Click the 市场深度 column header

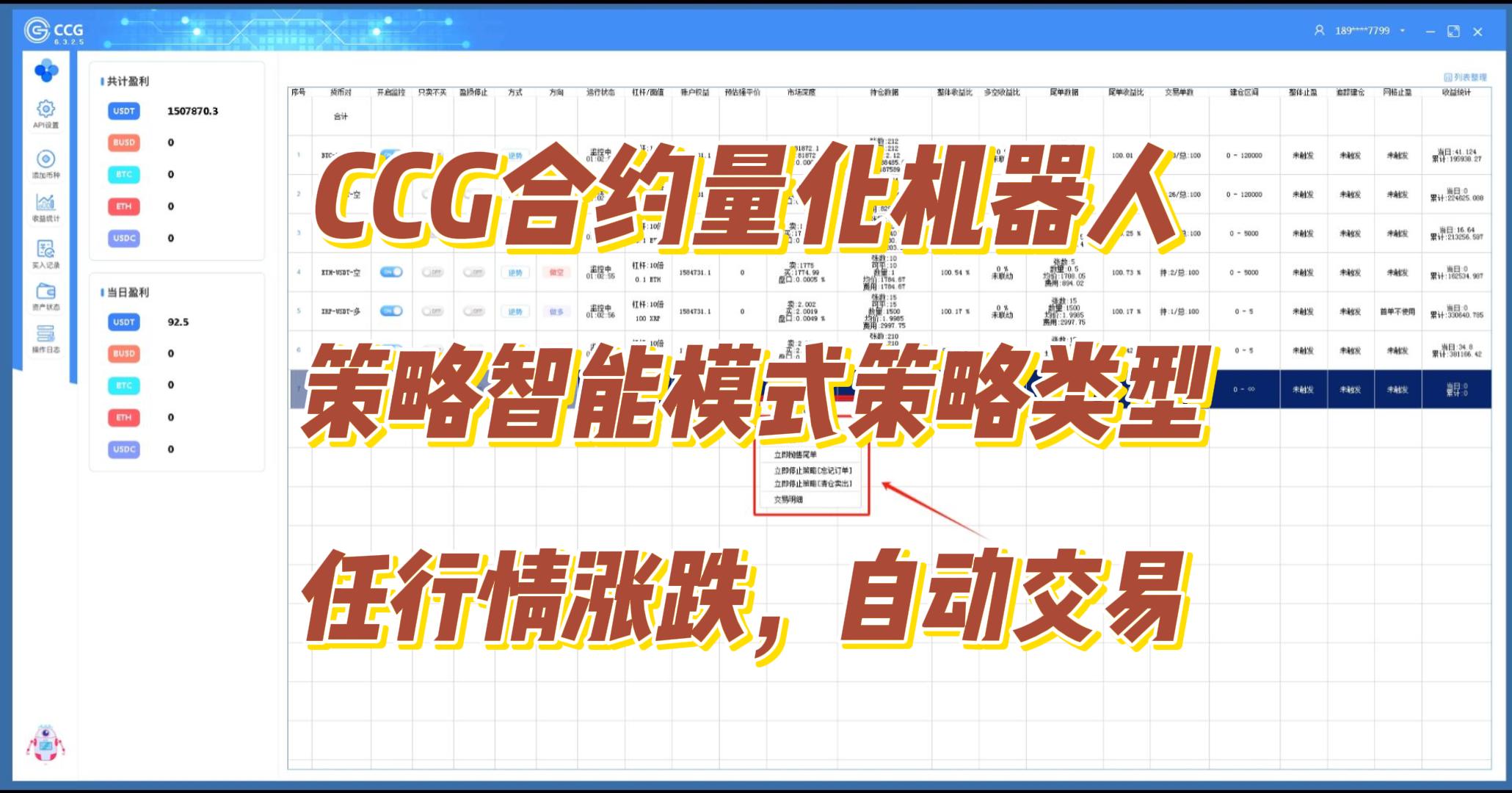[x=801, y=93]
